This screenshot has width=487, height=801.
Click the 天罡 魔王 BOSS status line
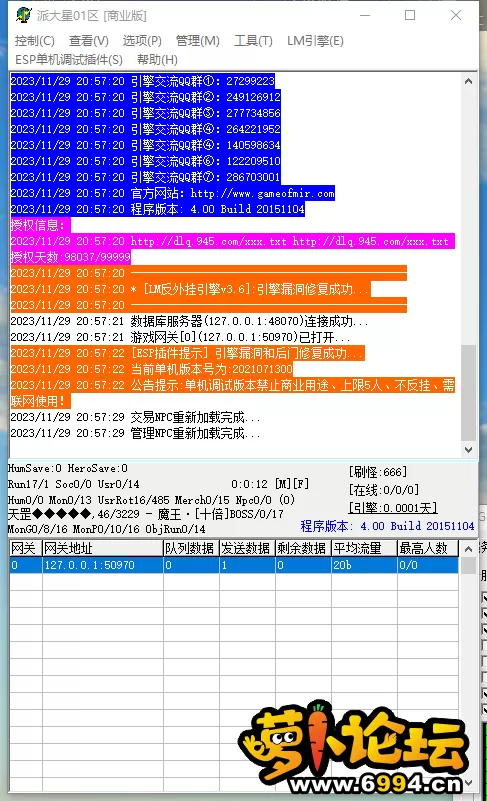[146, 514]
